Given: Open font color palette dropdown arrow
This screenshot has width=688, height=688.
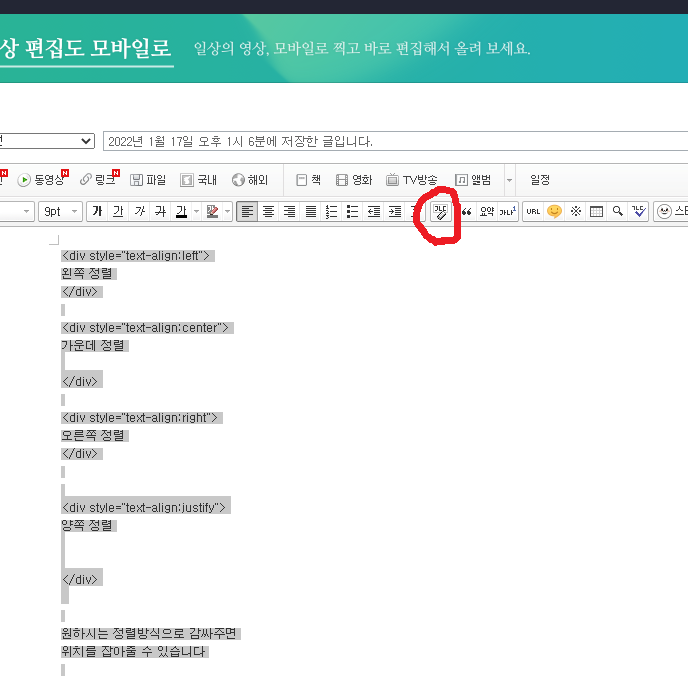Looking at the screenshot, I should pos(197,211).
